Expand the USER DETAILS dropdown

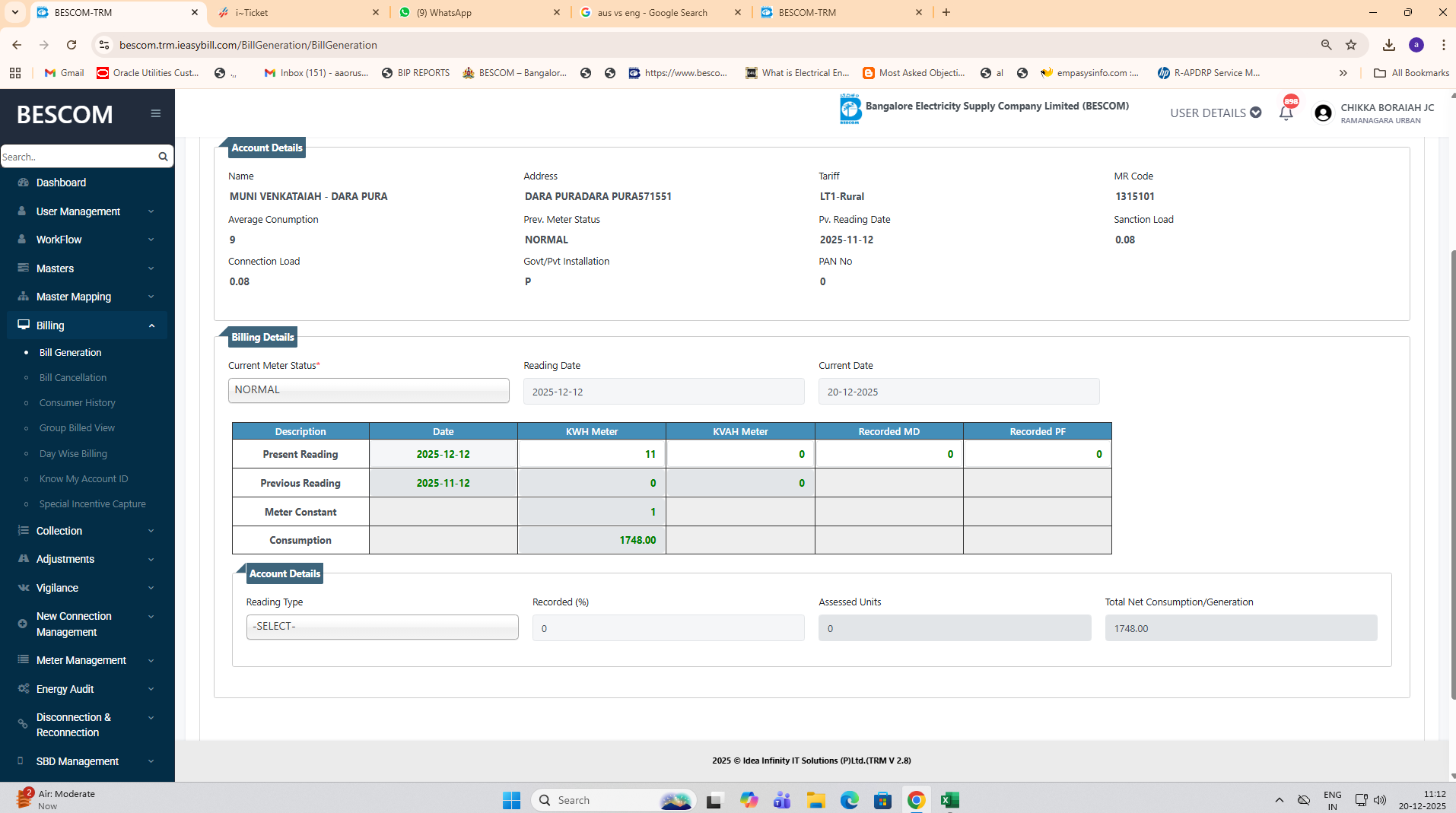pos(1215,113)
